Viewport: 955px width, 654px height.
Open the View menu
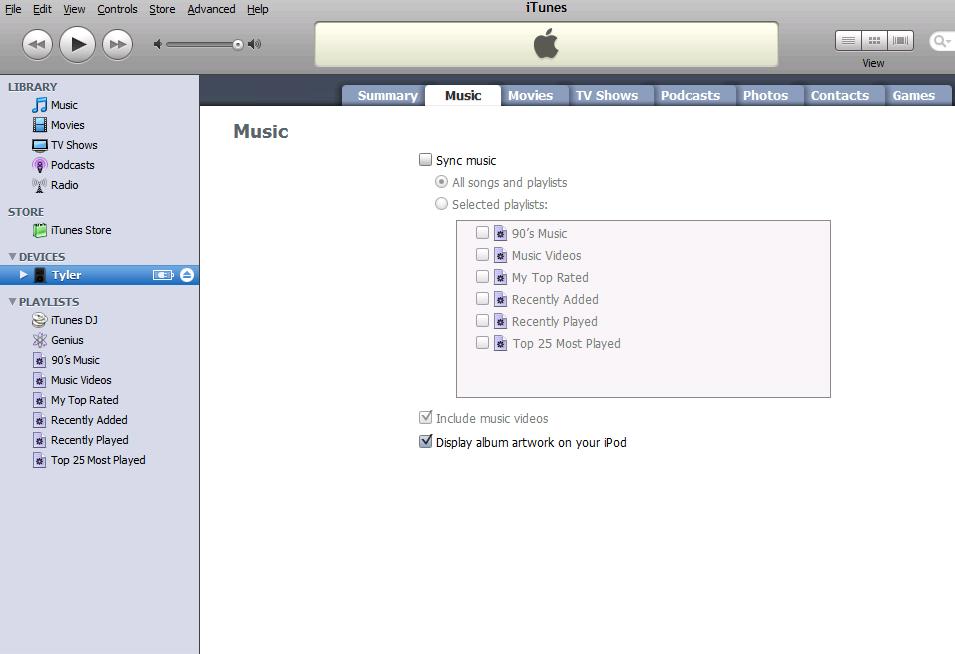click(x=74, y=9)
